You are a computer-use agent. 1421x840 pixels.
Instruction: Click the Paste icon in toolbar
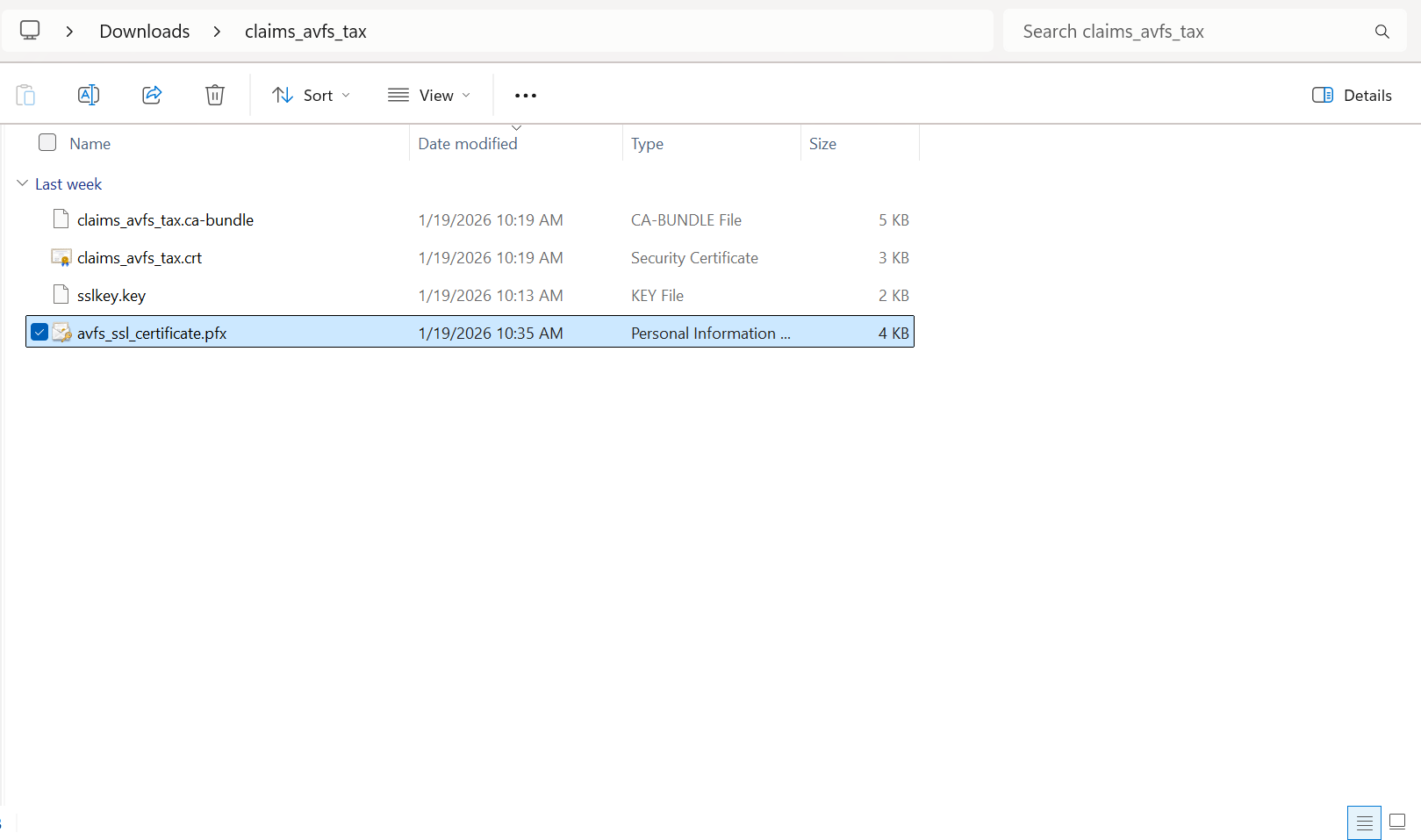[x=25, y=95]
